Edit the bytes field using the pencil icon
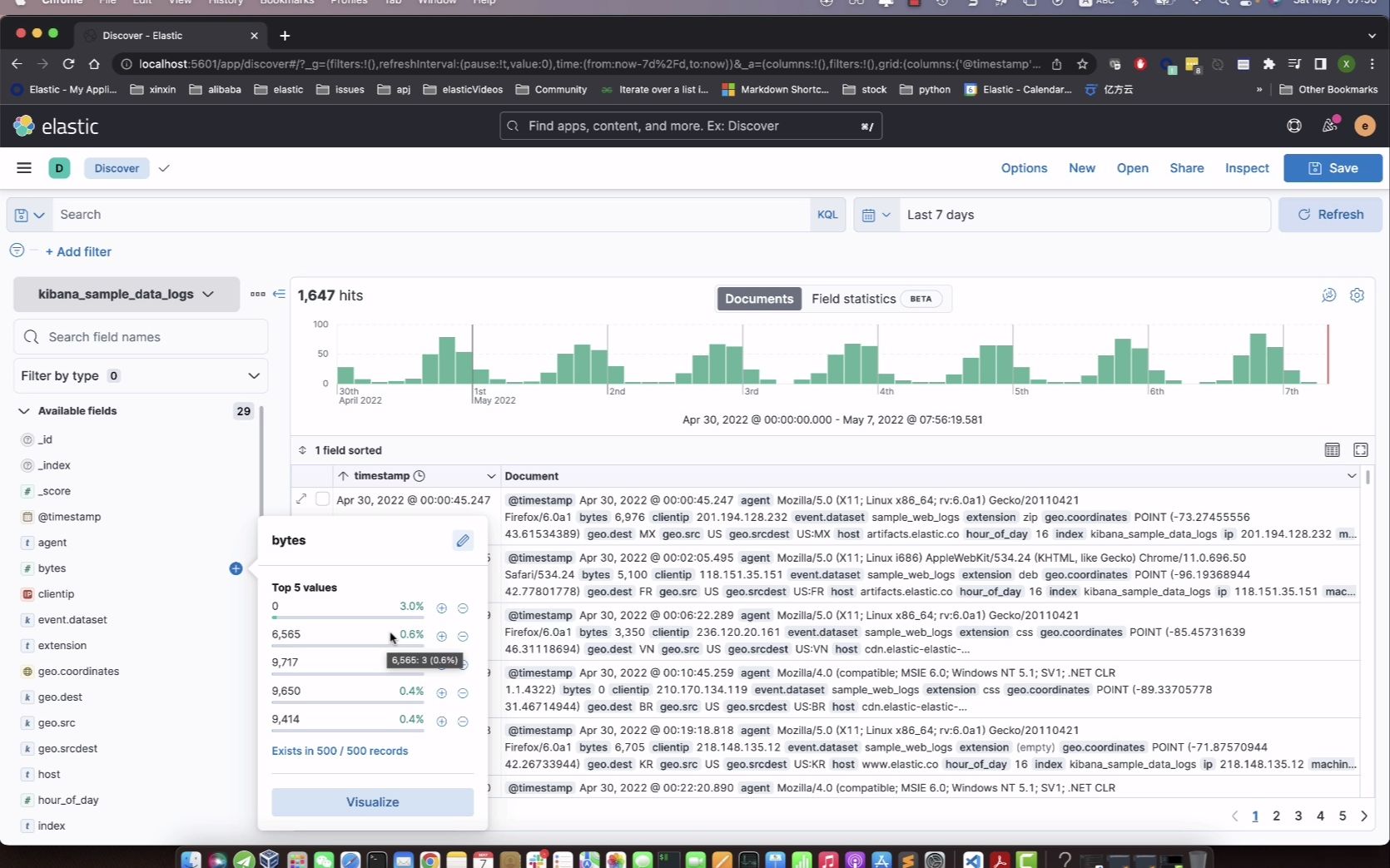Image resolution: width=1390 pixels, height=868 pixels. 463,540
